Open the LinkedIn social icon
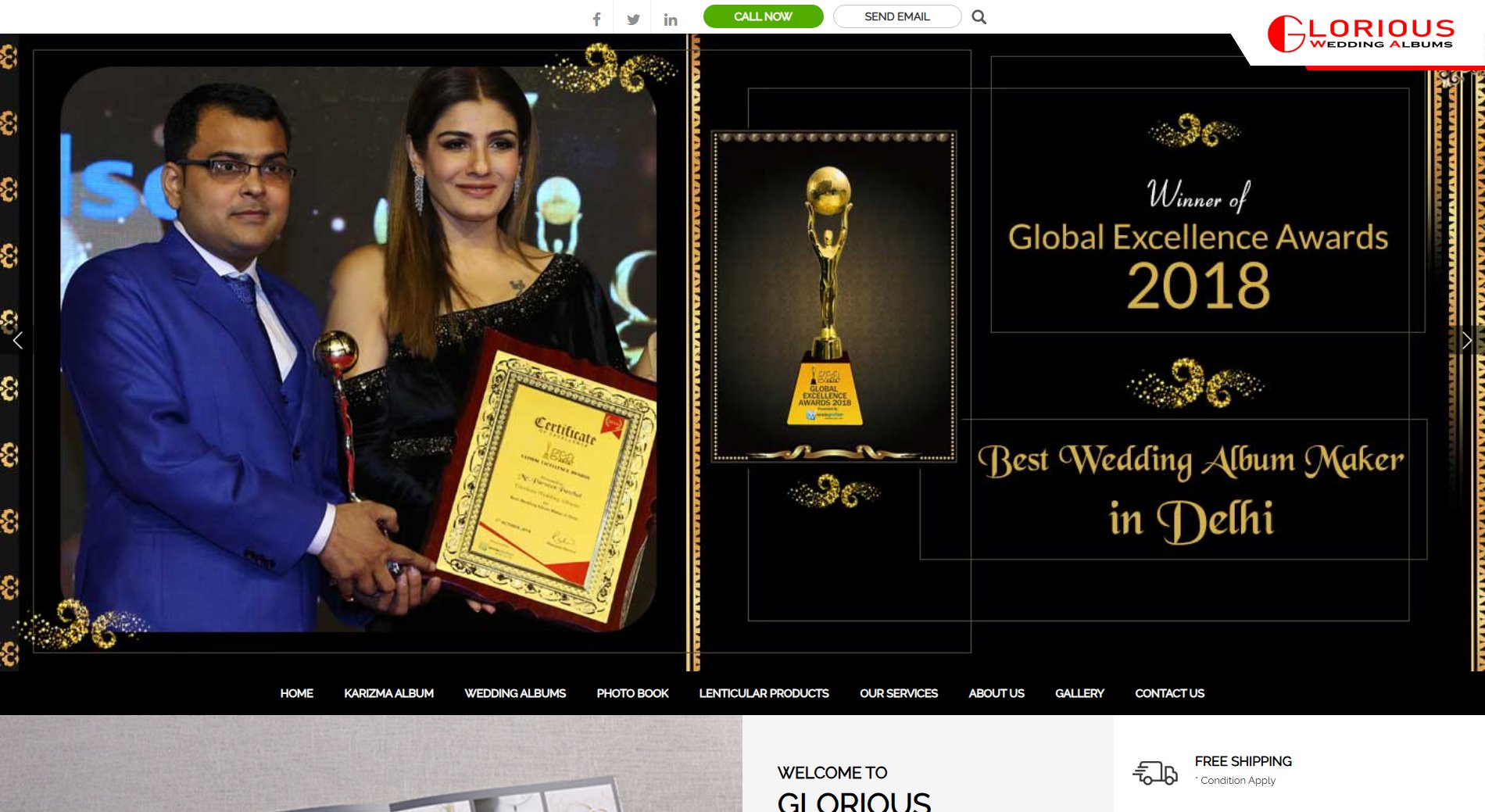This screenshot has width=1485, height=812. click(670, 20)
